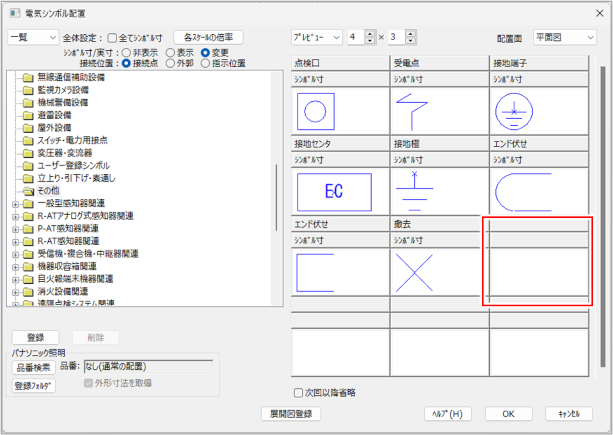Click the 各スケールの倍率 button
613x435 pixels.
tap(208, 37)
